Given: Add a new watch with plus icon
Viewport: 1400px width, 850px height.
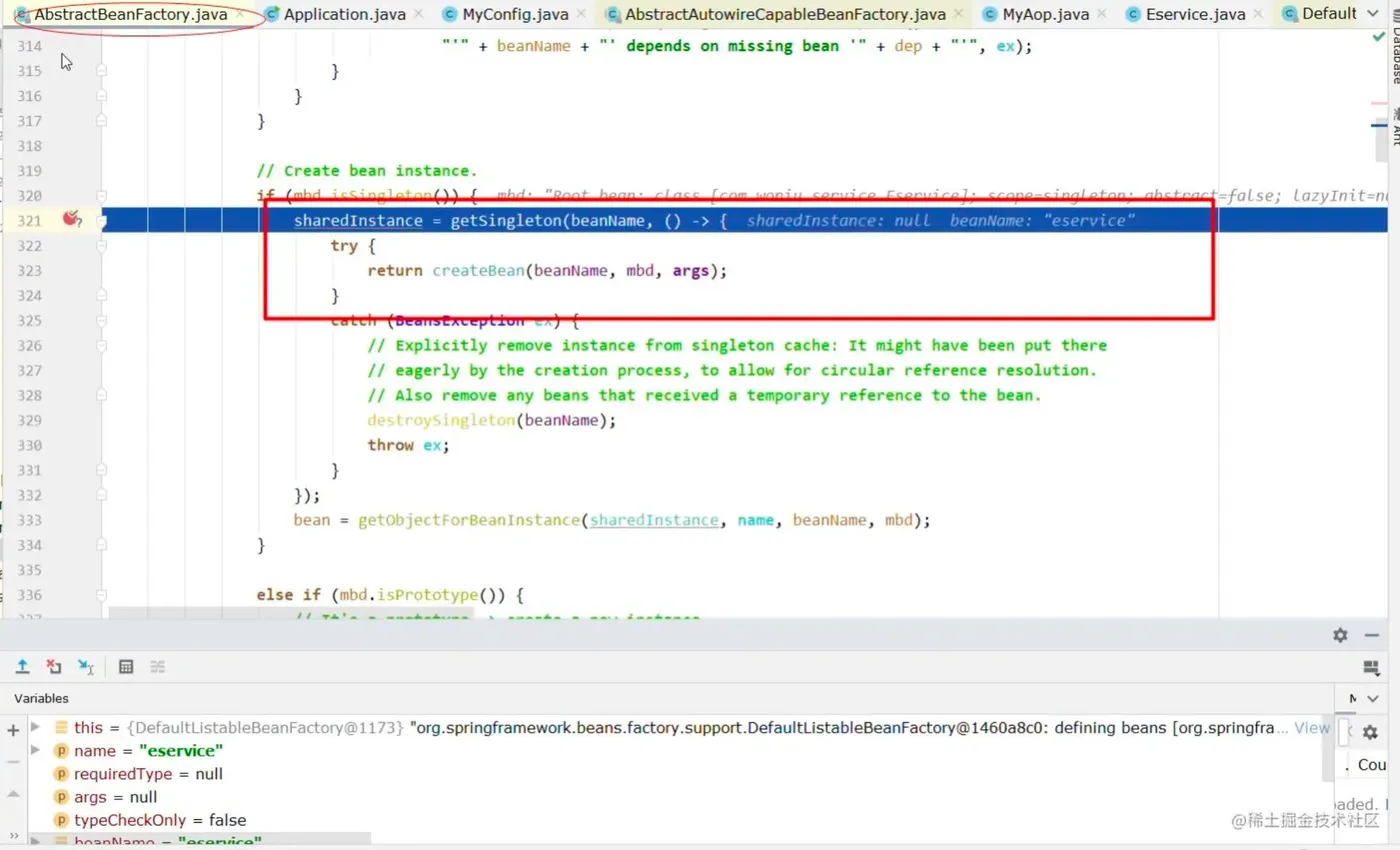Looking at the screenshot, I should [x=13, y=731].
